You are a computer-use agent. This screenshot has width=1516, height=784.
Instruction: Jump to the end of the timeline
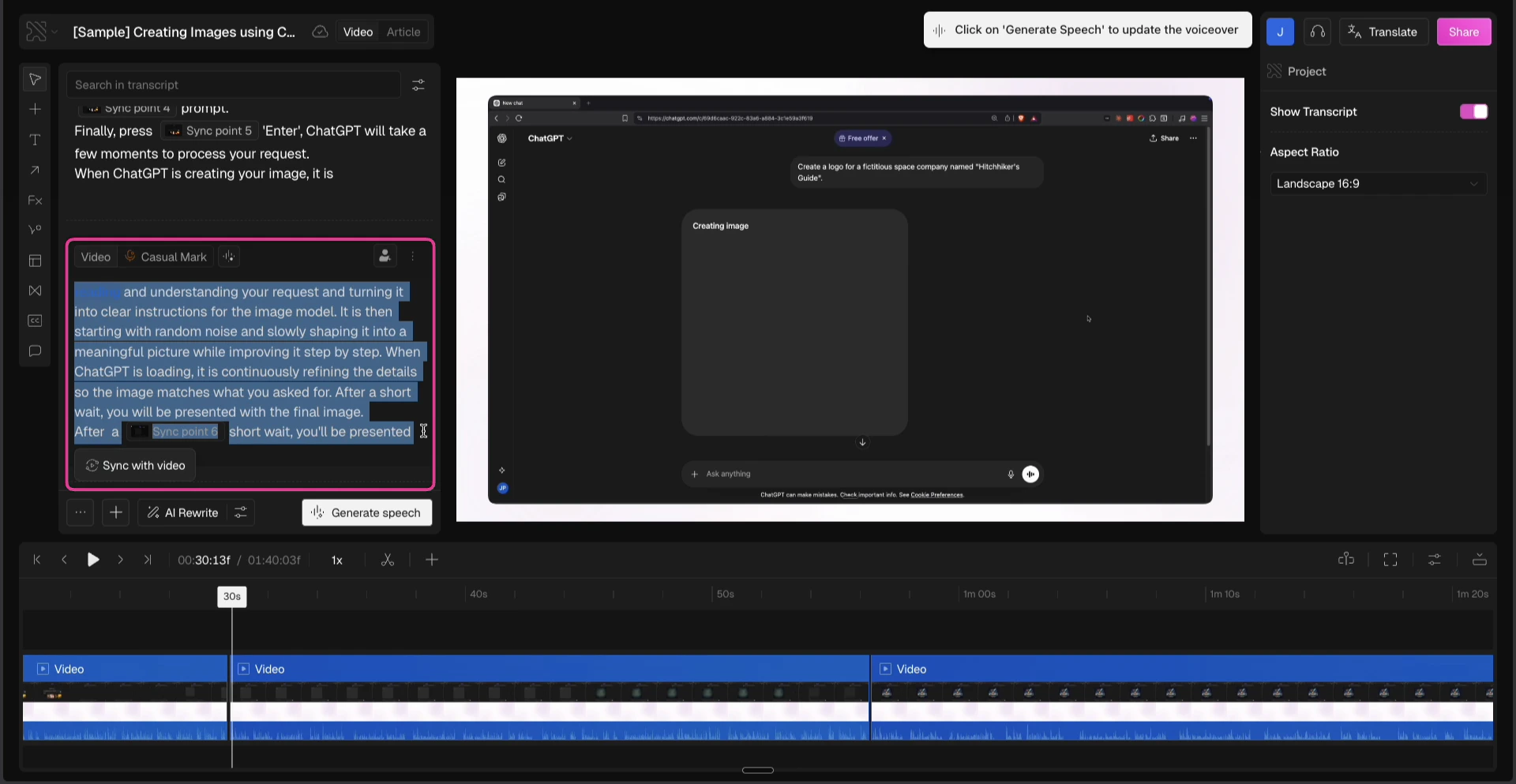point(148,560)
